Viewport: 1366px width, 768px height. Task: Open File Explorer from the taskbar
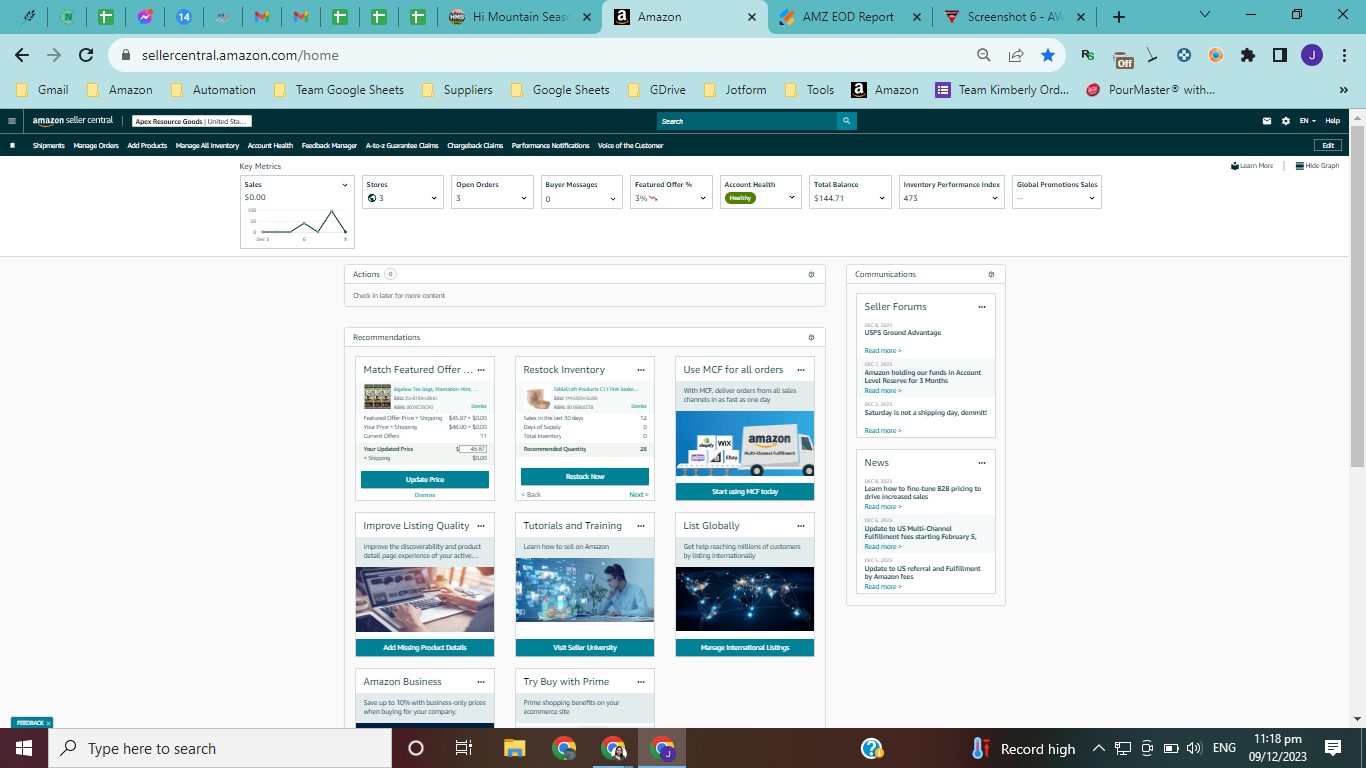pyautogui.click(x=514, y=748)
